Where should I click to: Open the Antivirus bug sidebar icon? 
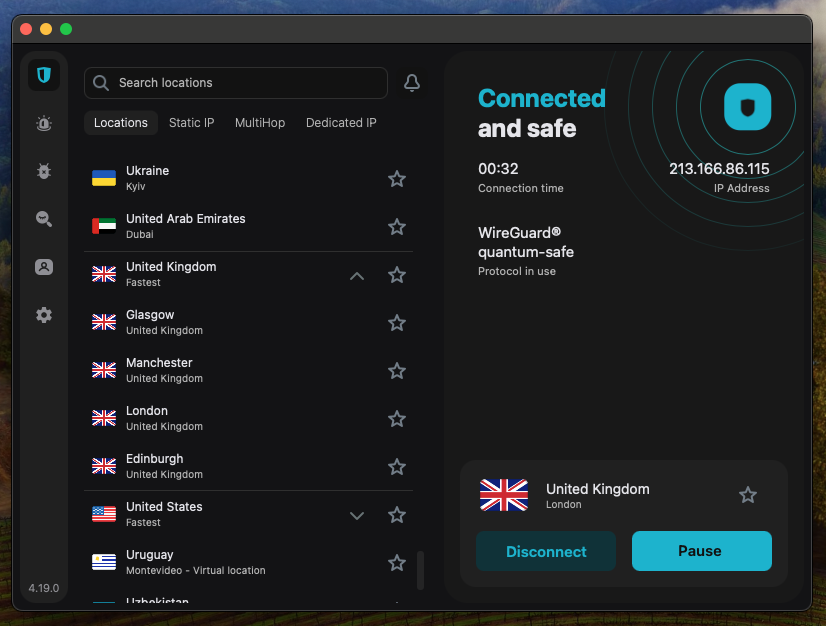tap(44, 171)
